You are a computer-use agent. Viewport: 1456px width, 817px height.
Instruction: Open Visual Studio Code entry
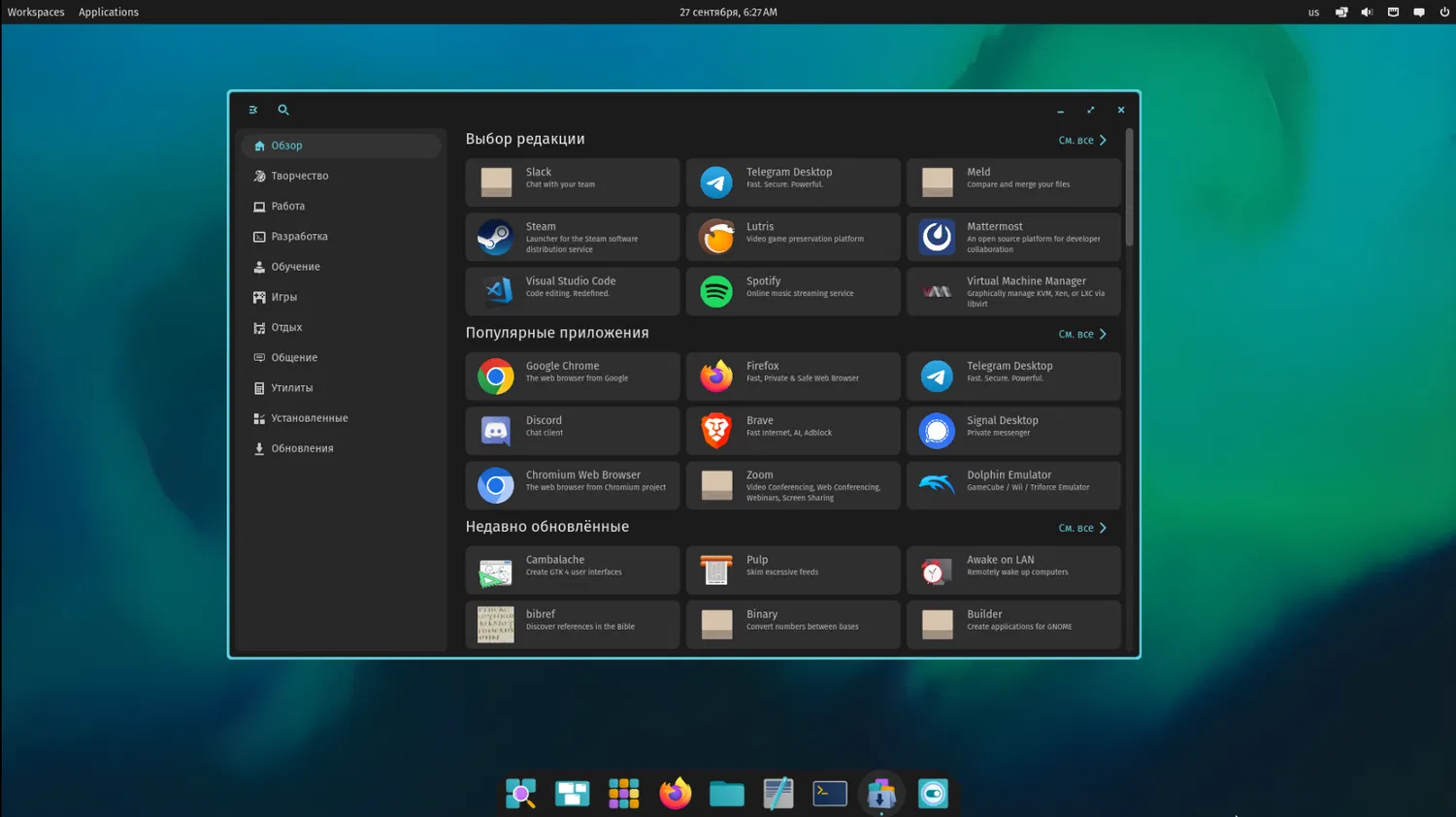[572, 291]
